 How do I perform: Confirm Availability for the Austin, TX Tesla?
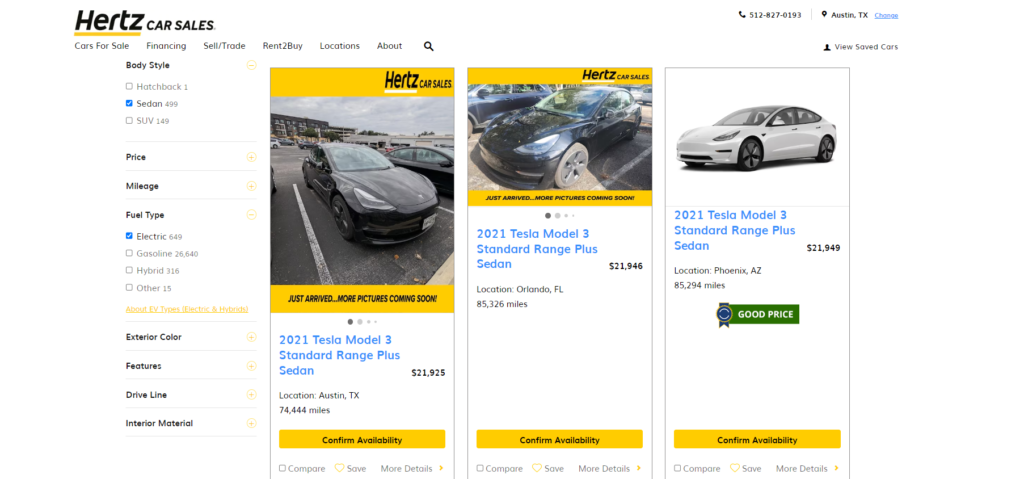click(x=362, y=439)
